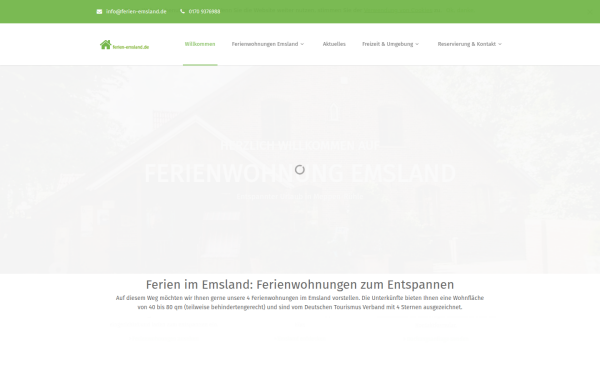Click the phone handset icon
600x375 pixels.
pyautogui.click(x=183, y=11)
